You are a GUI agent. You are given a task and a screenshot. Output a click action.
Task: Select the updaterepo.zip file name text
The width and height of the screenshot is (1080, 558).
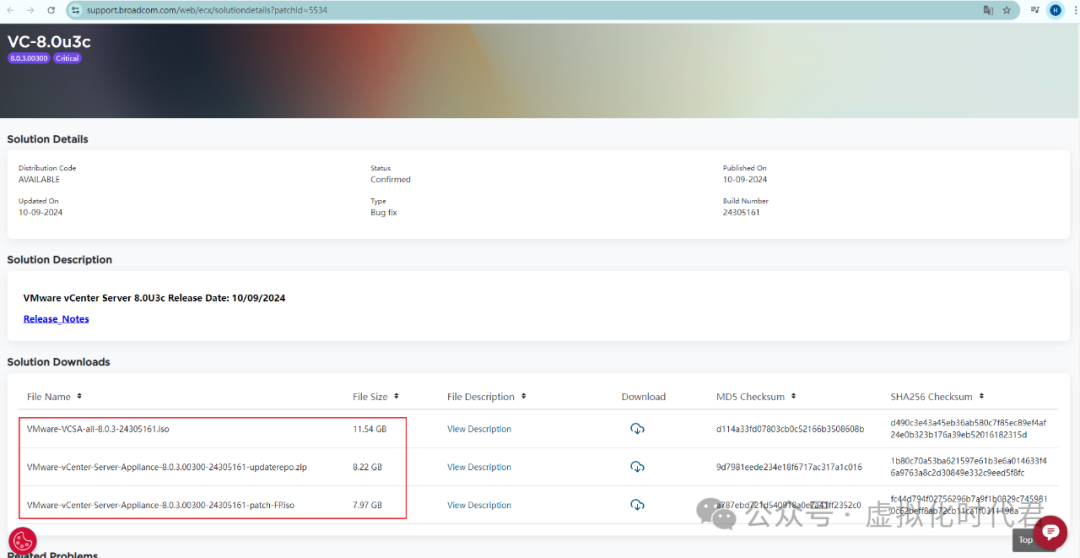(167, 466)
